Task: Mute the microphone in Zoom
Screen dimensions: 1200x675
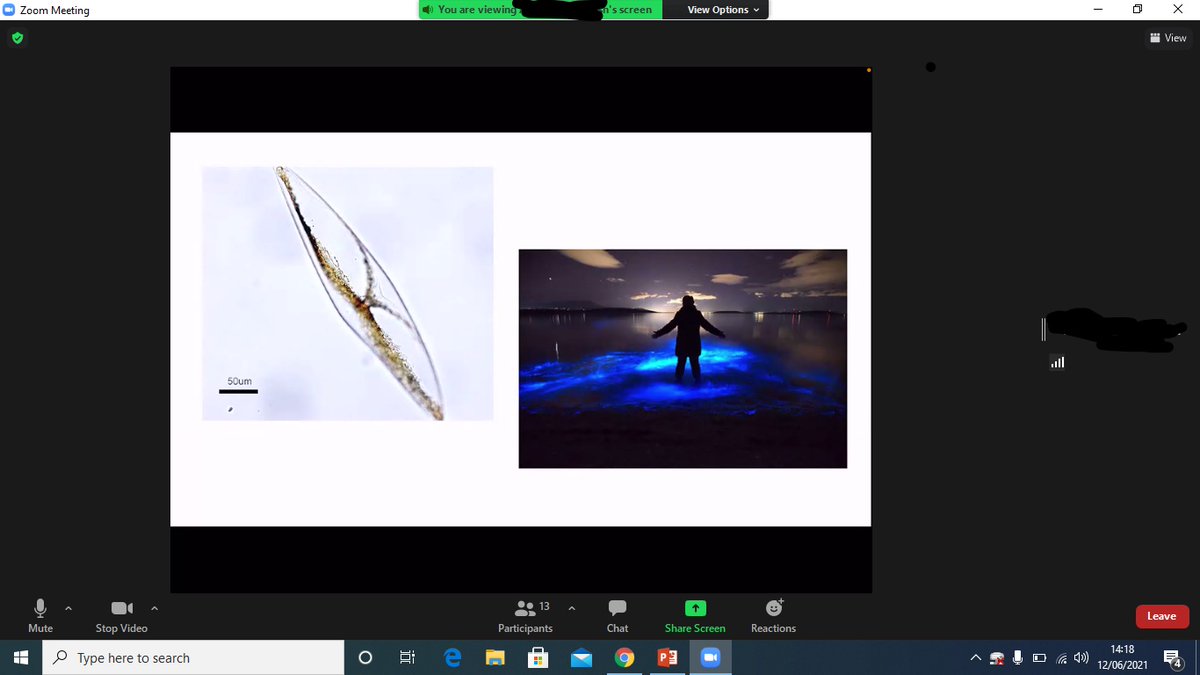Action: tap(40, 616)
